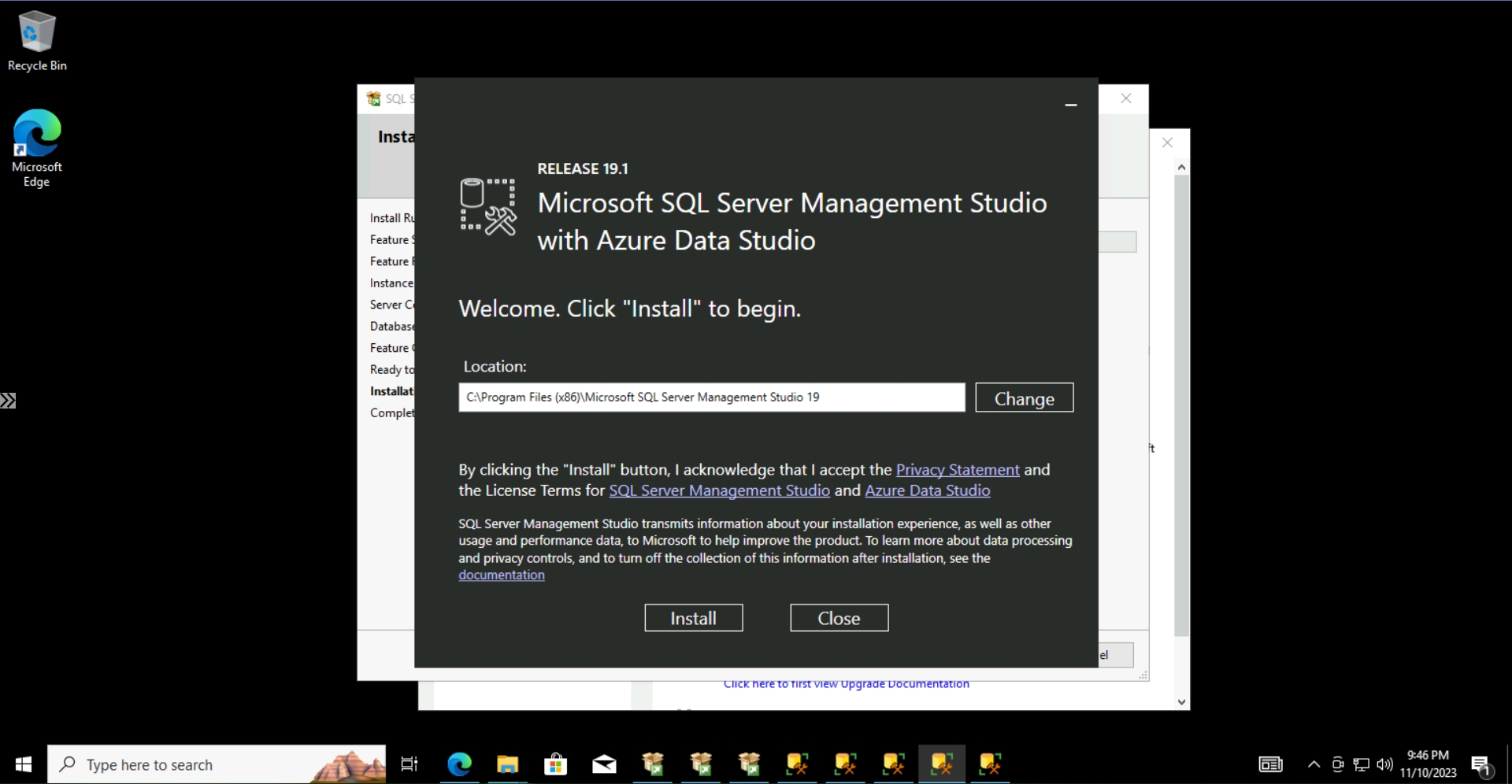Select the Ready to Install step in sidebar
This screenshot has width=1512, height=784.
(x=392, y=369)
